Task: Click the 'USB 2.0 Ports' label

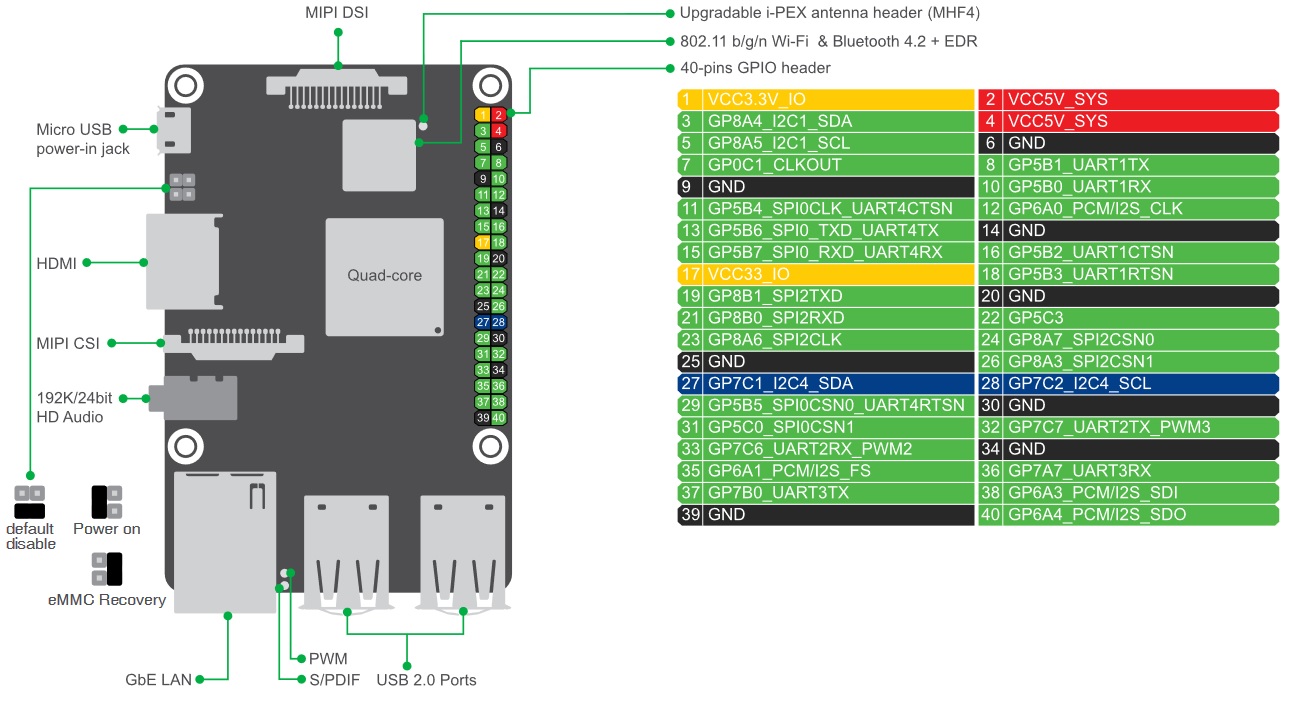Action: [426, 680]
